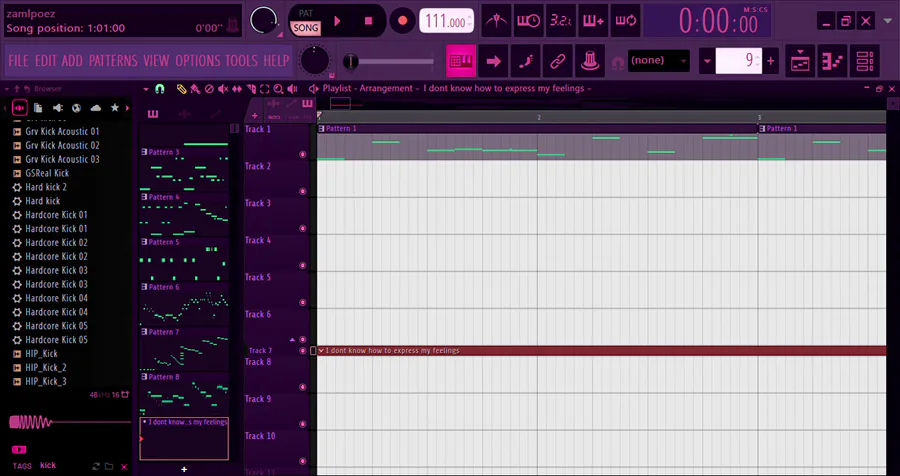Toggle wait for input to start playing
Image resolution: width=900 pixels, height=476 pixels.
pyautogui.click(x=528, y=21)
